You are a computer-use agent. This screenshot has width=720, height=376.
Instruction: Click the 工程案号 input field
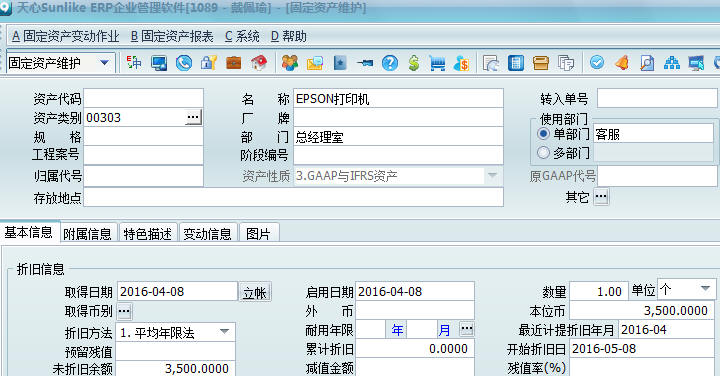click(x=143, y=155)
